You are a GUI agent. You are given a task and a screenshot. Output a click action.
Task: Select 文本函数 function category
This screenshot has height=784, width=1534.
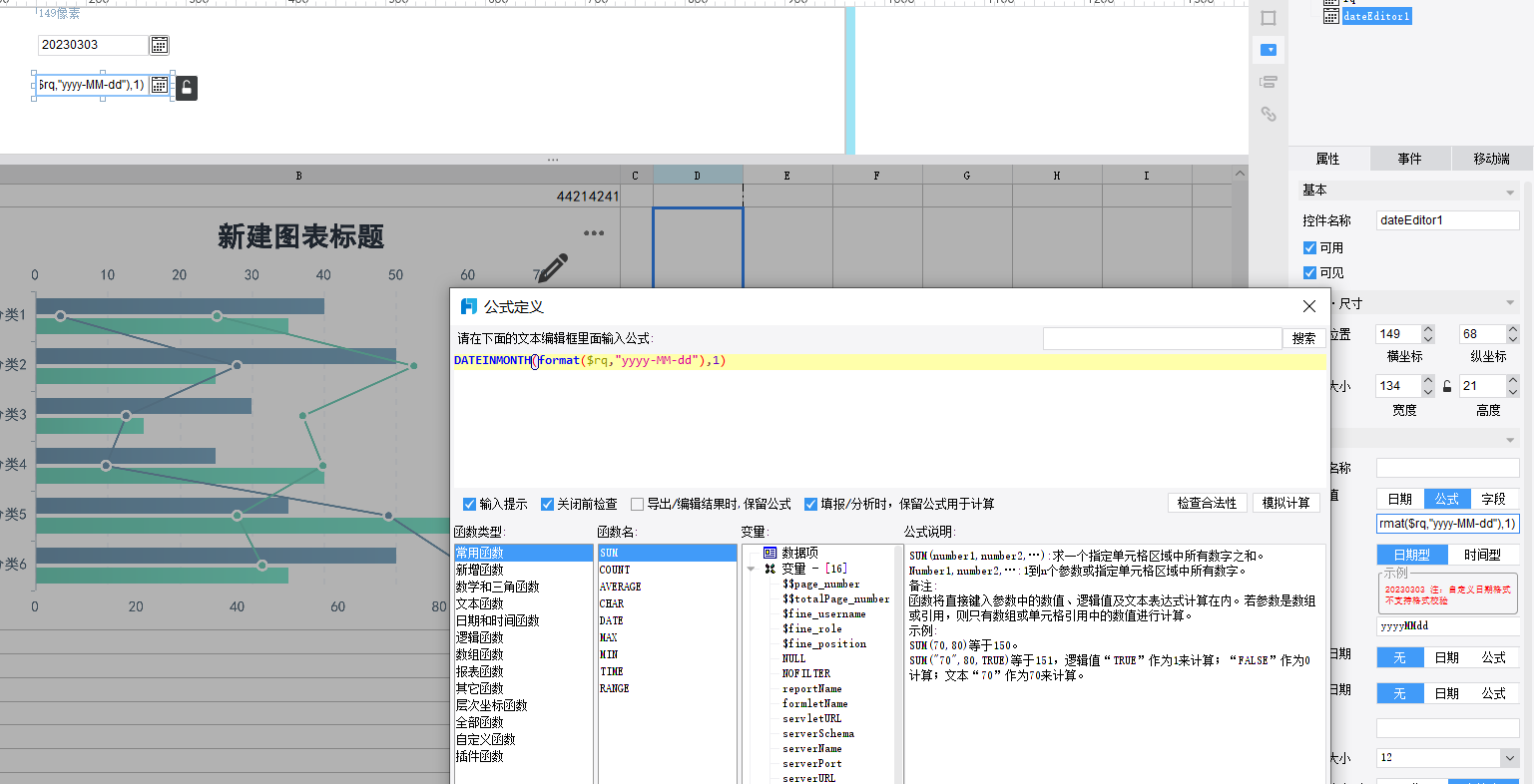click(480, 603)
